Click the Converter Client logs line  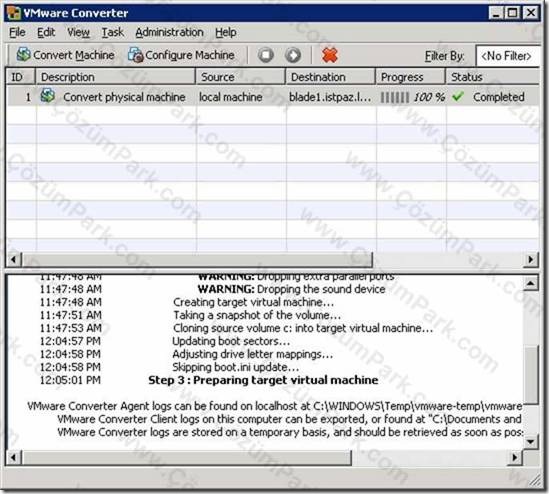pos(290,419)
